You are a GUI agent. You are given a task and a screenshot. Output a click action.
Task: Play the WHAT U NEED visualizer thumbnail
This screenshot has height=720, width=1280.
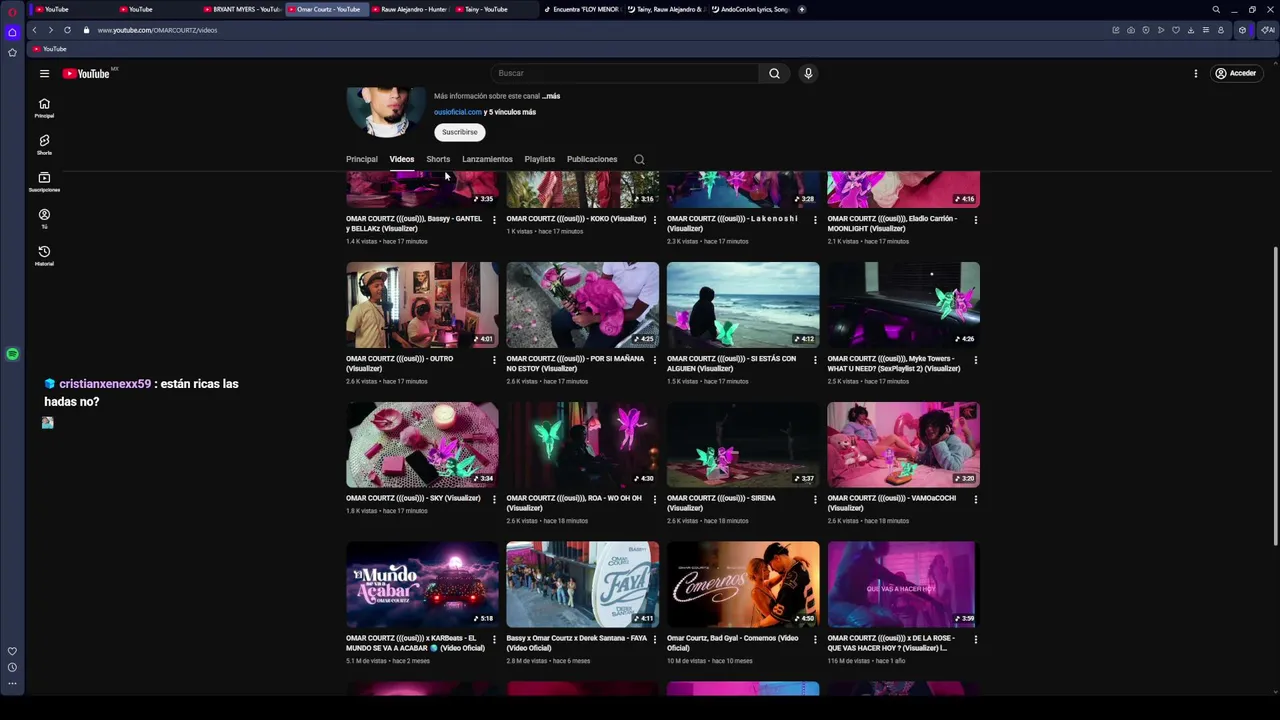point(903,305)
